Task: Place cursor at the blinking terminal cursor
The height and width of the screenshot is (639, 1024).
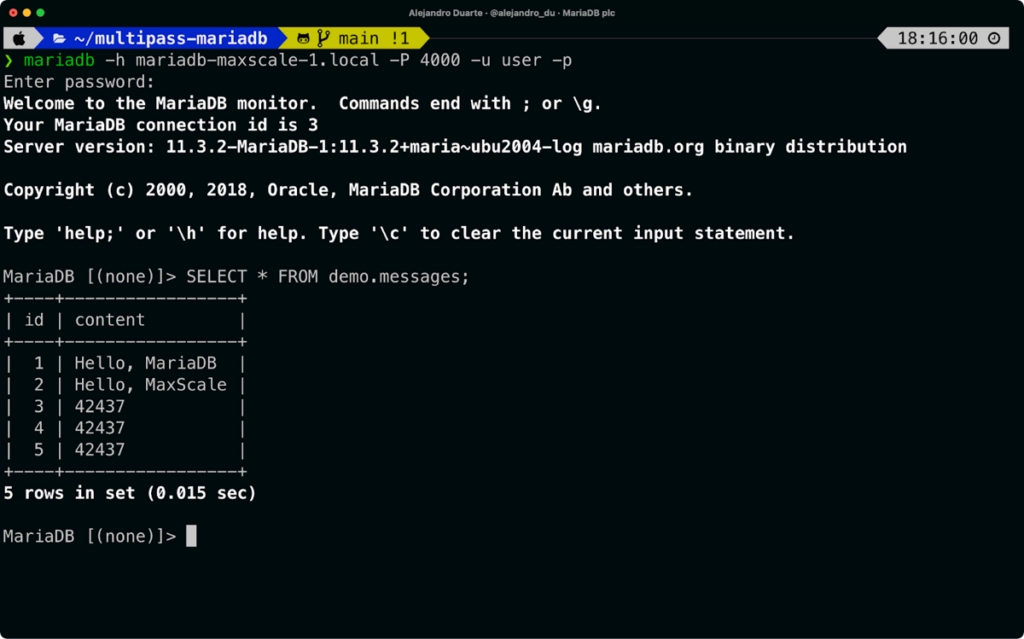Action: click(x=190, y=535)
